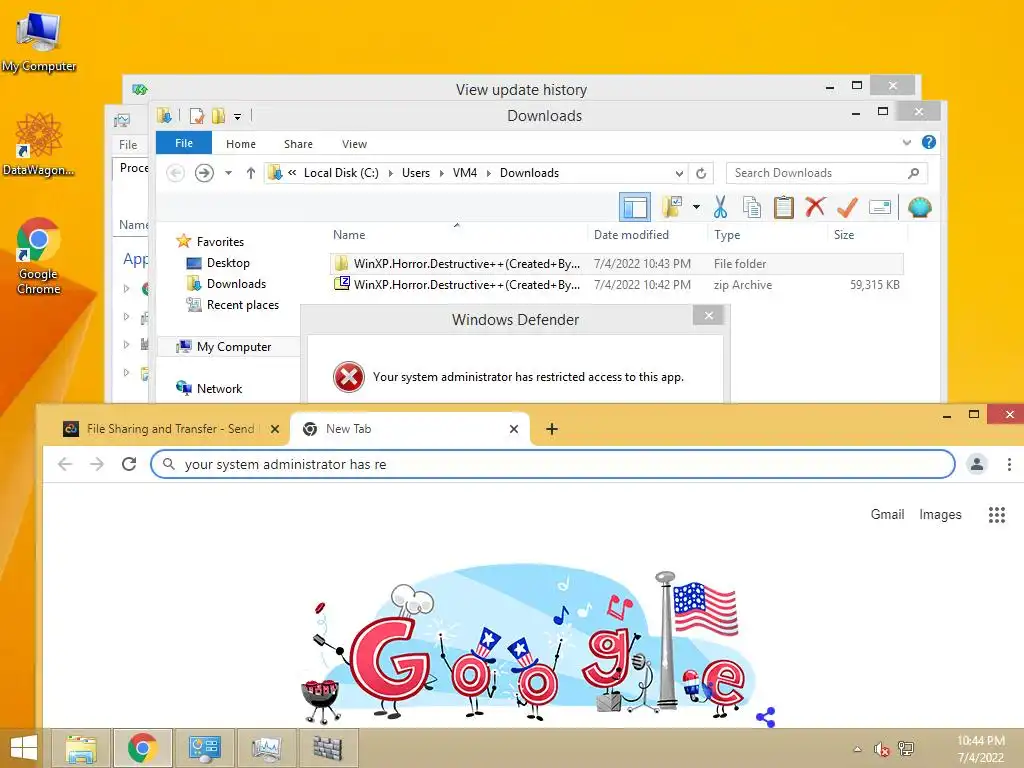Click the Chrome address bar
Screen dimensions: 1024x768
(552, 464)
